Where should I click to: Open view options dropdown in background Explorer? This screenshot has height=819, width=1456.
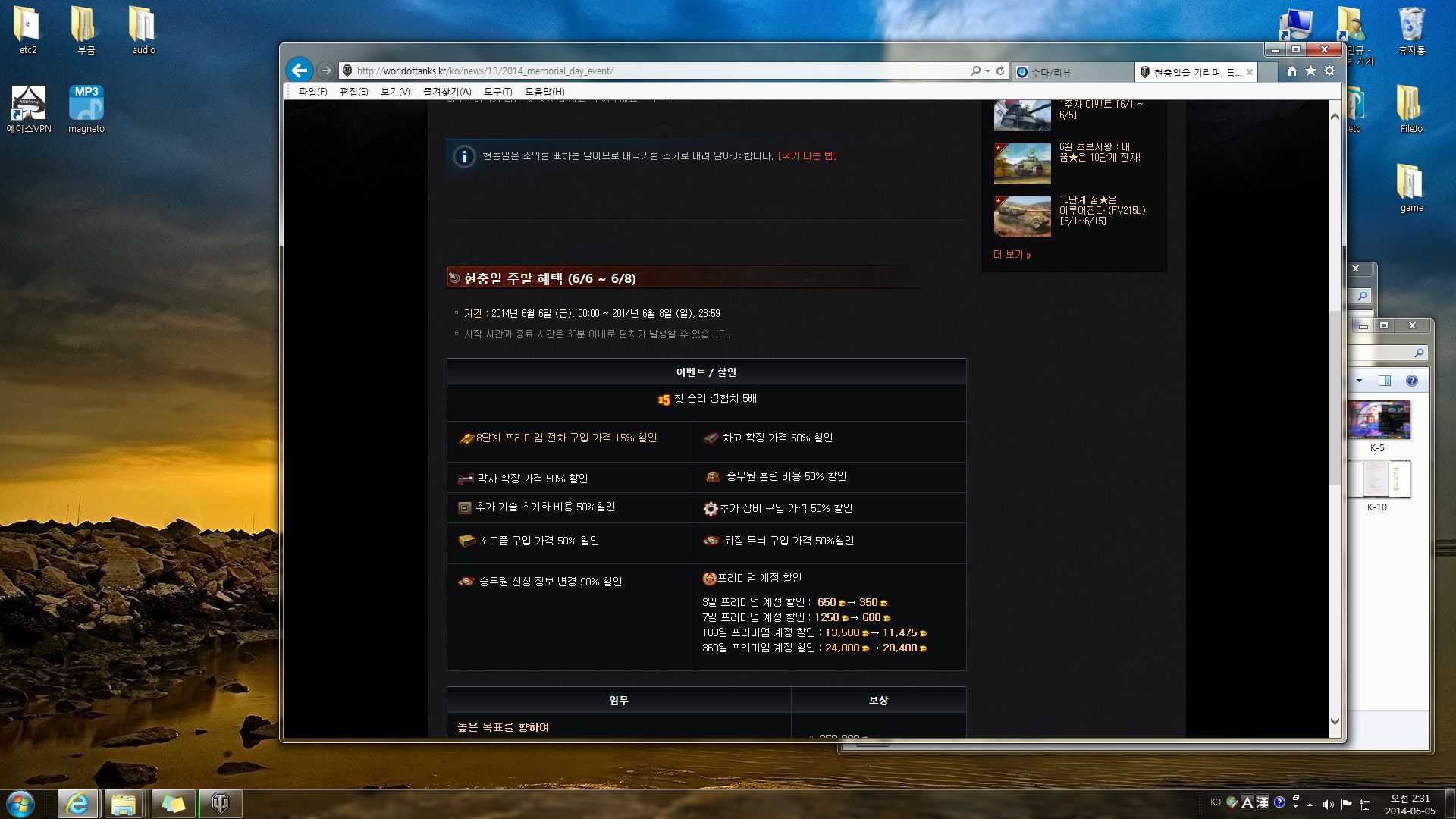[1359, 381]
